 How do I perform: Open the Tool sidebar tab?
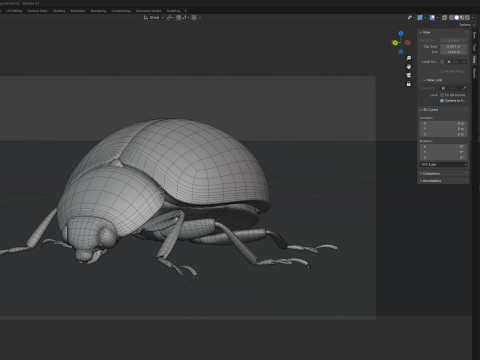pos(474,48)
